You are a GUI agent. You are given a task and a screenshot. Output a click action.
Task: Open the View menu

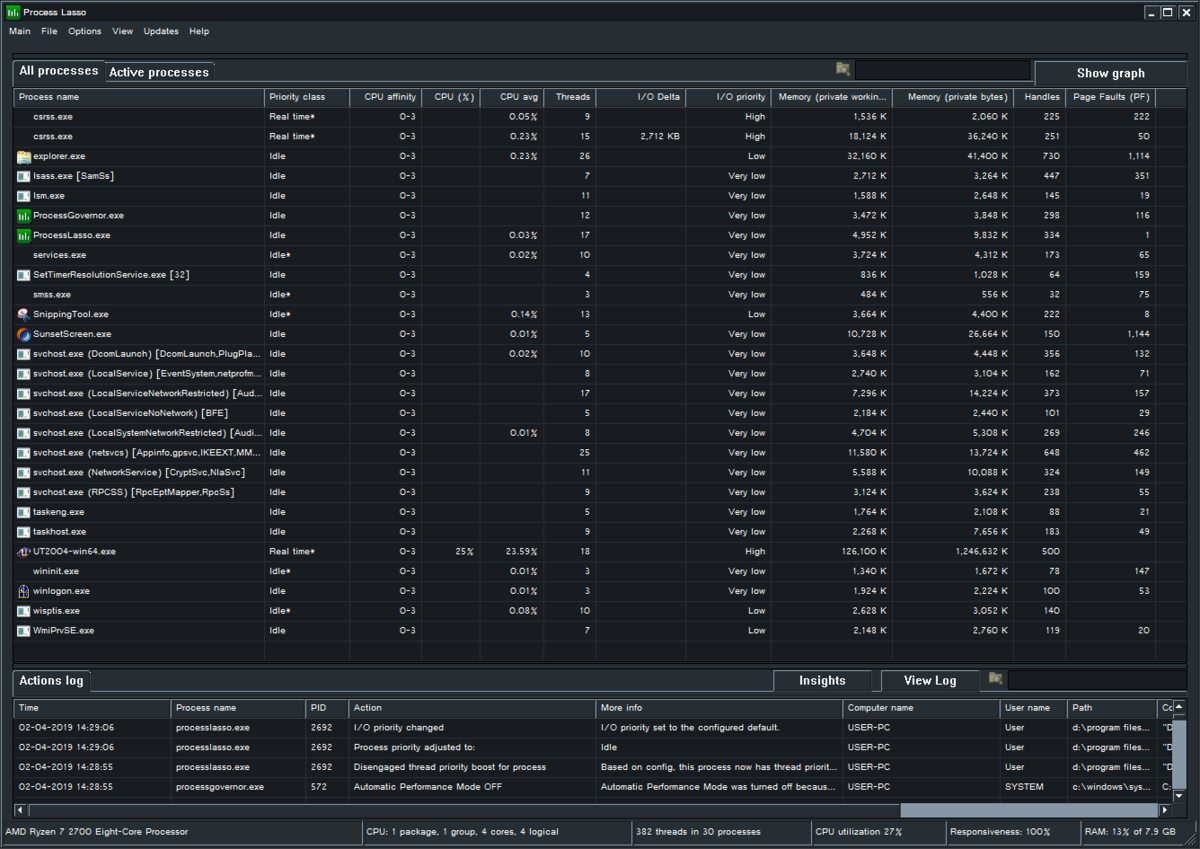[122, 31]
